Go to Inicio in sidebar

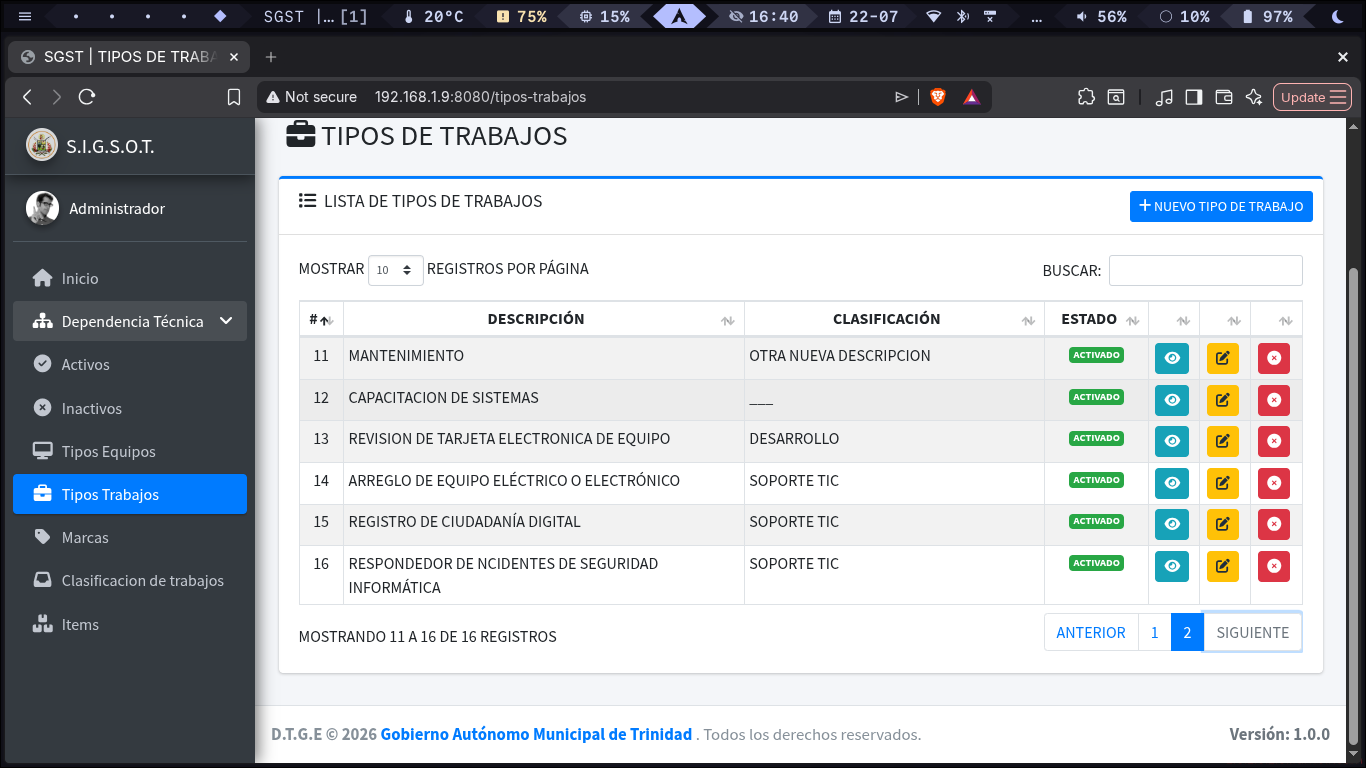coord(130,278)
